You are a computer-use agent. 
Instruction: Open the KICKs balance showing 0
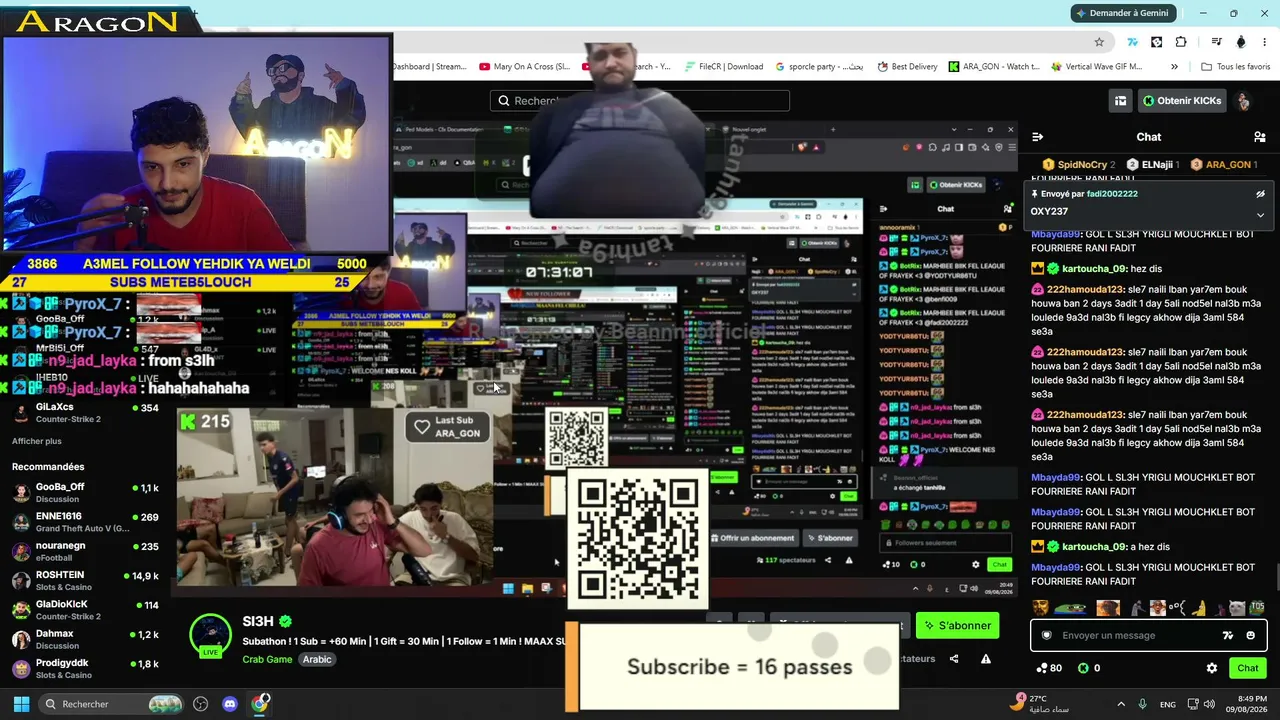coord(1088,668)
